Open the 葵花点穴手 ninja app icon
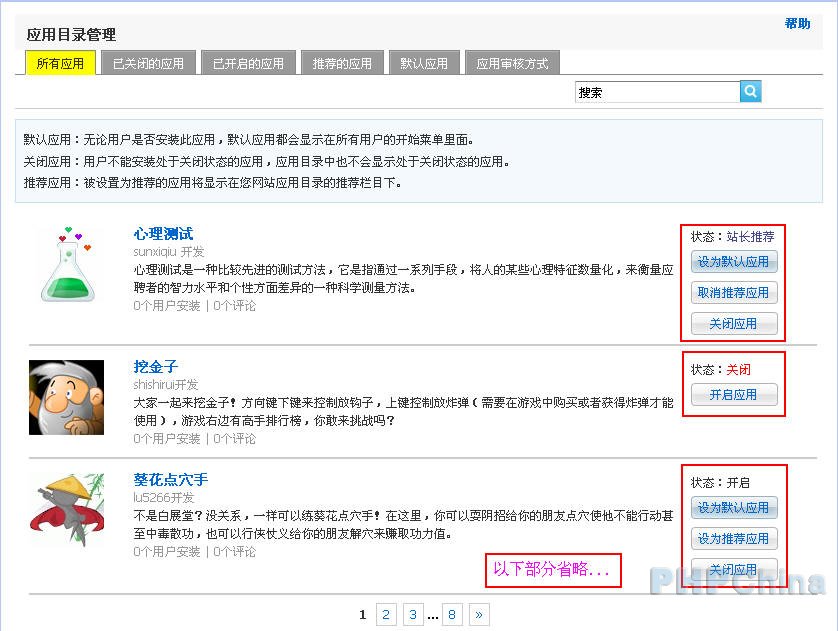This screenshot has height=631, width=838. (x=66, y=509)
